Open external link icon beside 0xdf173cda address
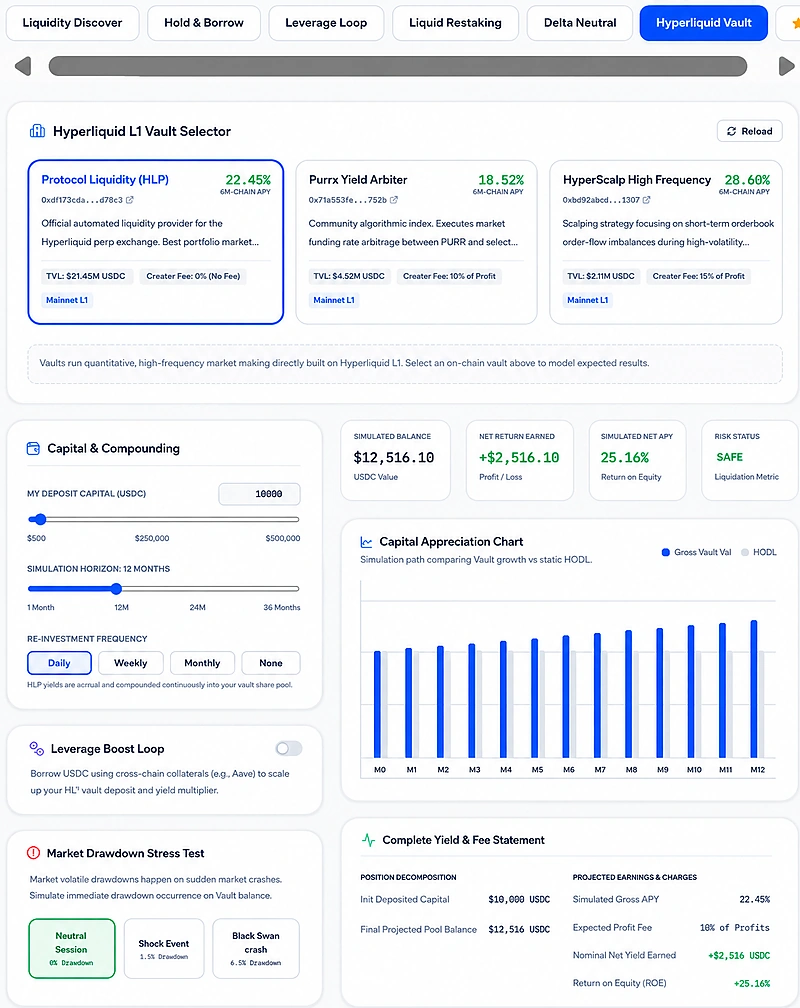The image size is (800, 1008). click(130, 200)
